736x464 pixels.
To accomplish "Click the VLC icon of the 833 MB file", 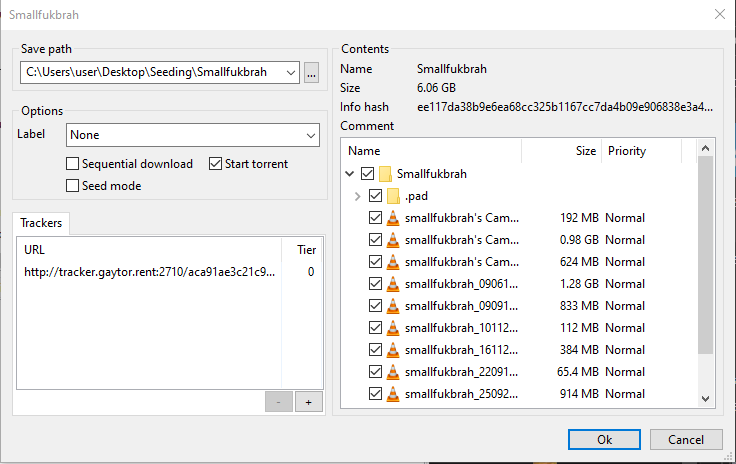I will tap(393, 306).
